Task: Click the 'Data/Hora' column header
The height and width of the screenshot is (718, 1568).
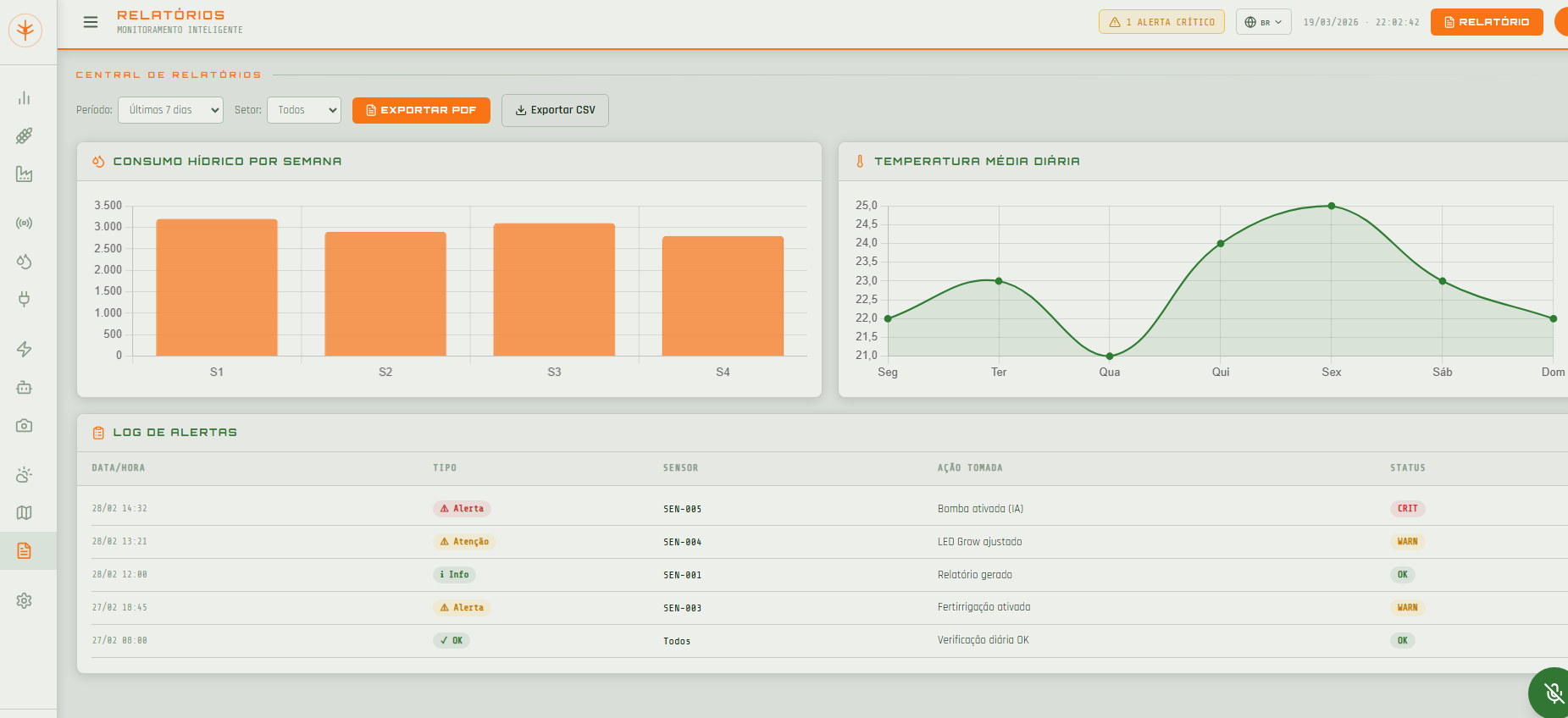Action: pos(119,468)
